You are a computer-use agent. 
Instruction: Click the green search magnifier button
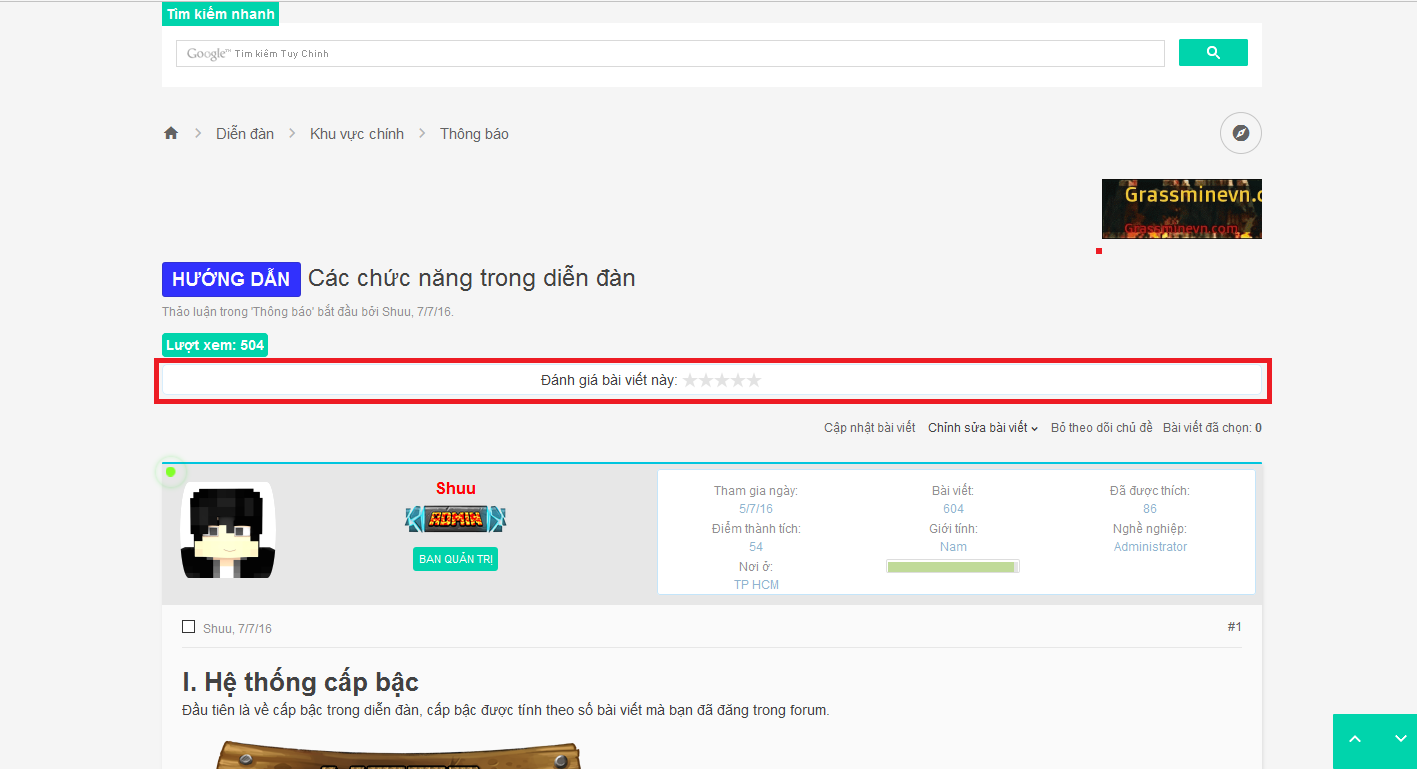[x=1213, y=53]
